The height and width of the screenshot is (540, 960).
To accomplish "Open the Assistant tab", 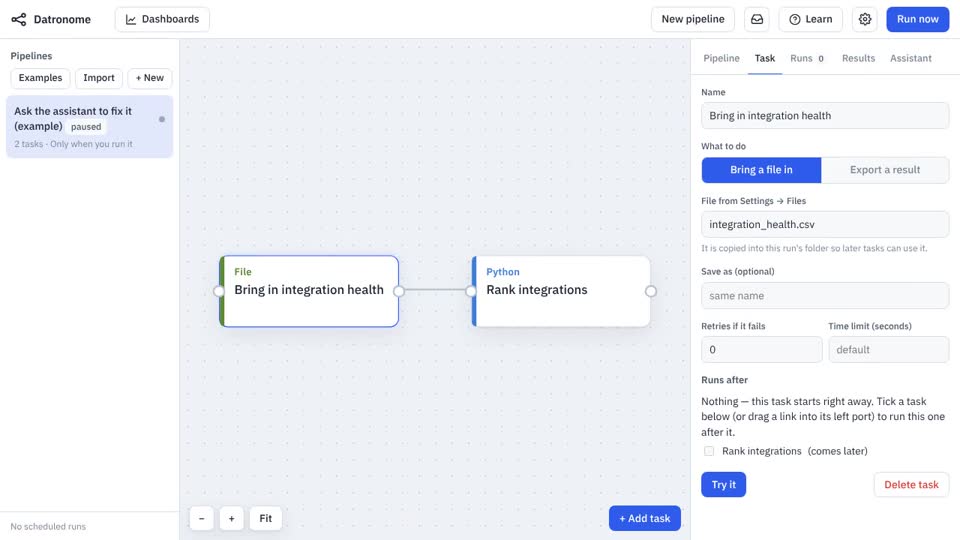I will (910, 58).
